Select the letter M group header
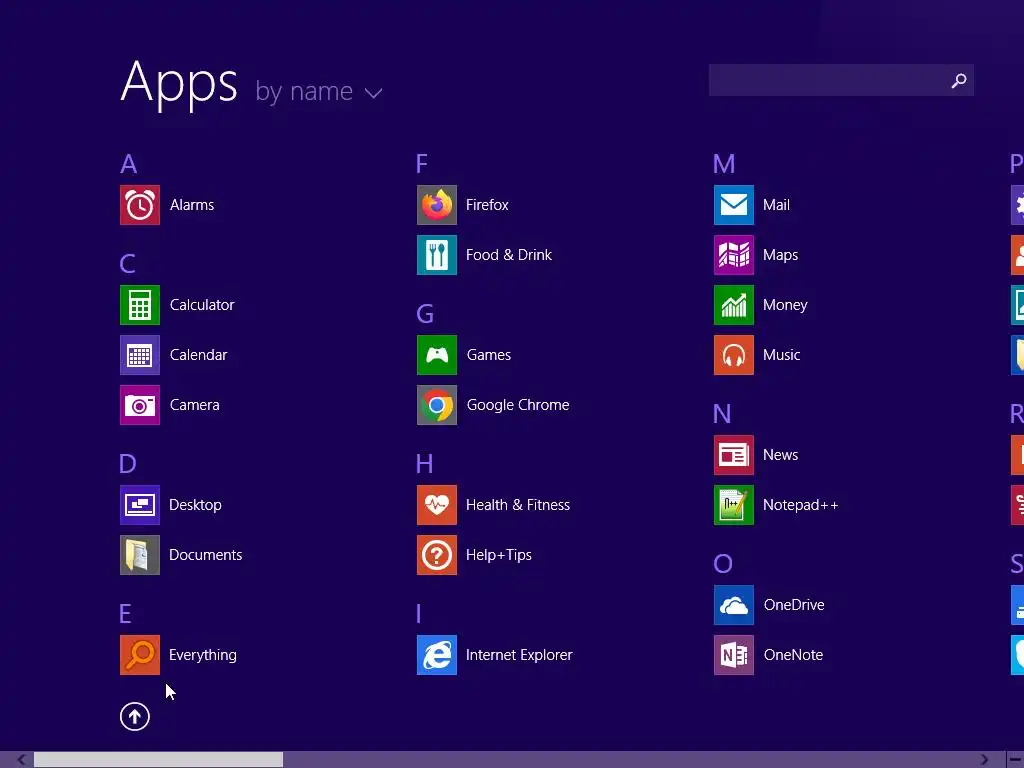This screenshot has height=768, width=1024. [724, 164]
